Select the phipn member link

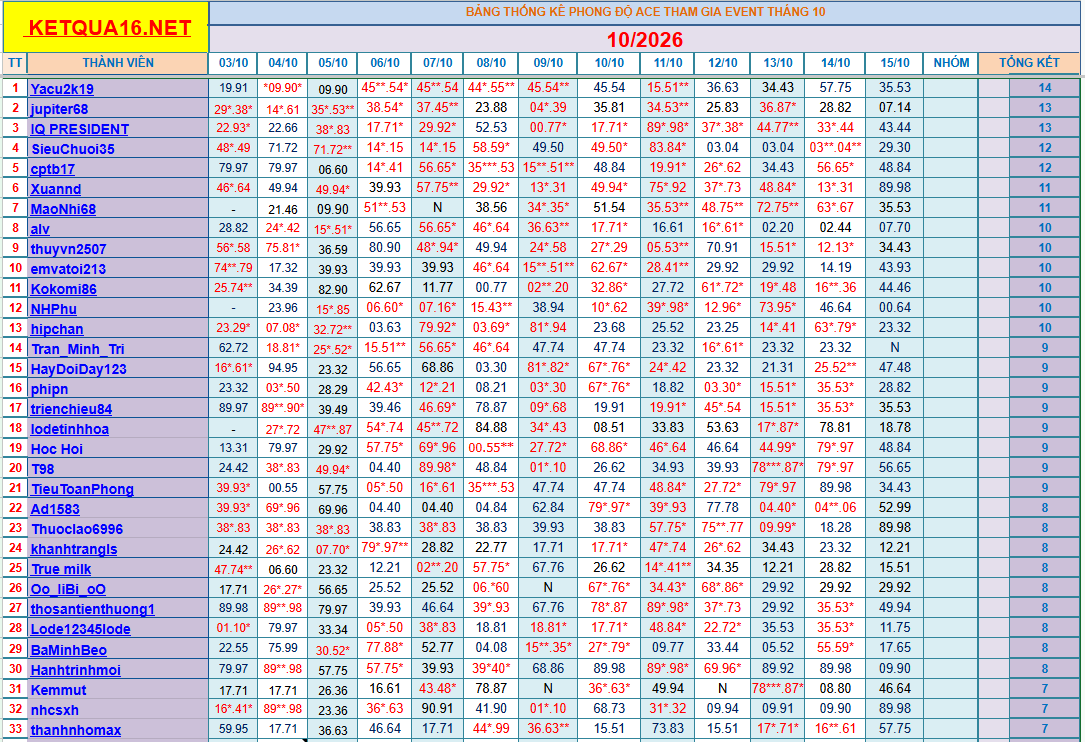tap(49, 389)
